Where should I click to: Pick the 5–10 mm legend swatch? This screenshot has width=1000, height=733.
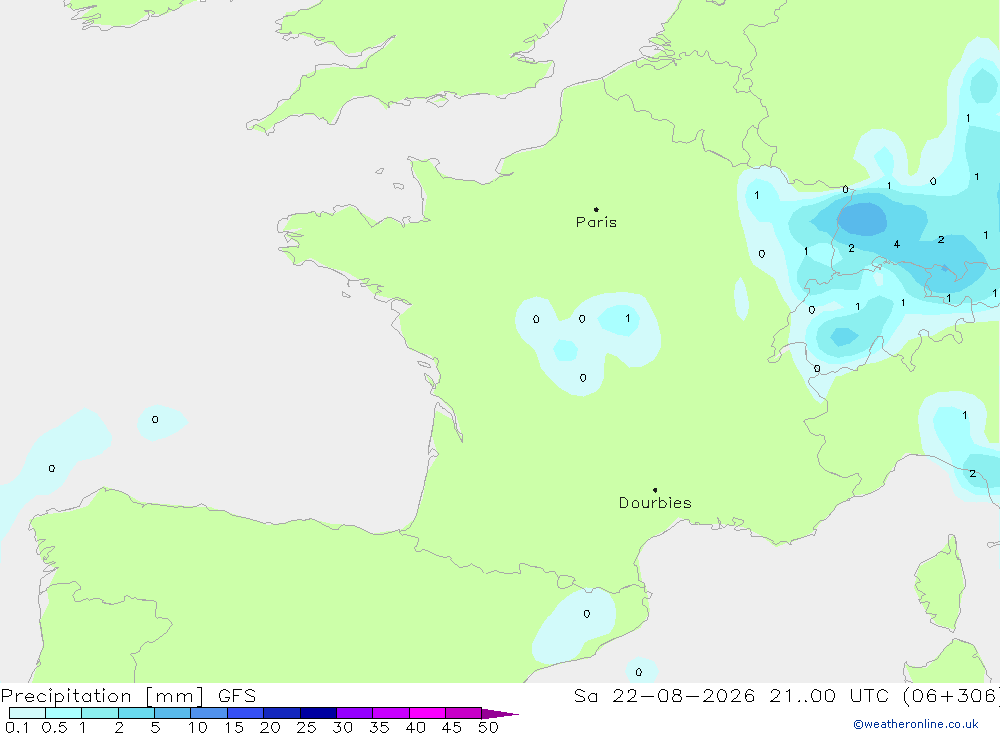tap(173, 713)
